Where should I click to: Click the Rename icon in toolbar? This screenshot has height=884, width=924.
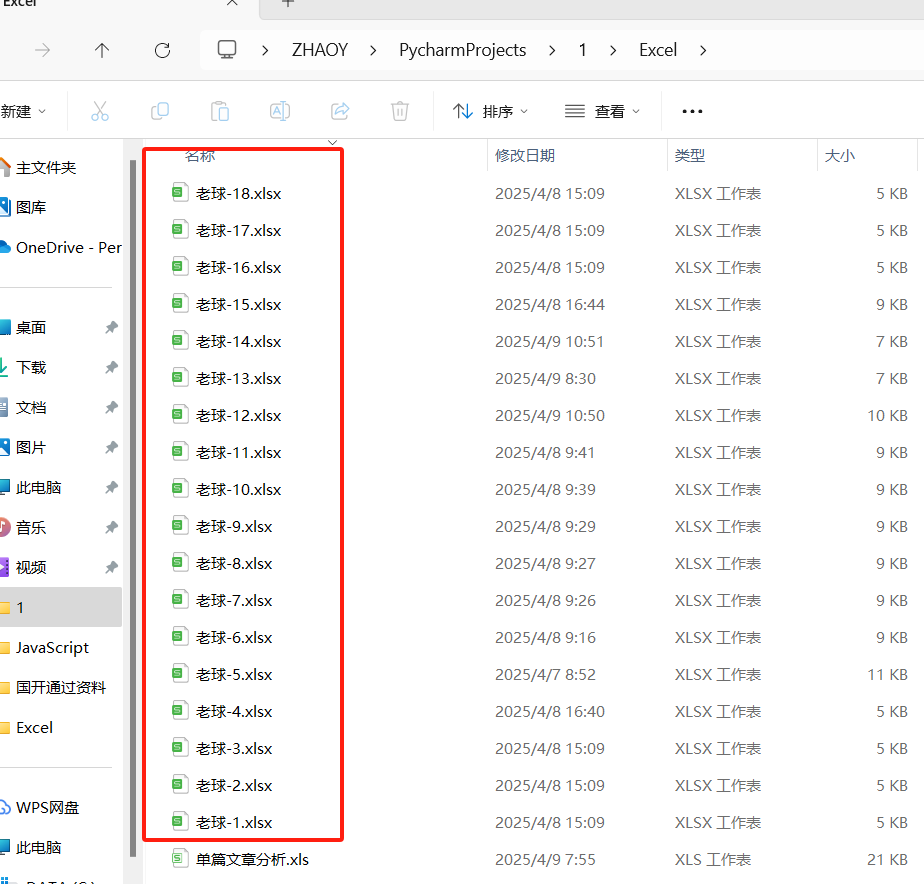click(x=280, y=111)
